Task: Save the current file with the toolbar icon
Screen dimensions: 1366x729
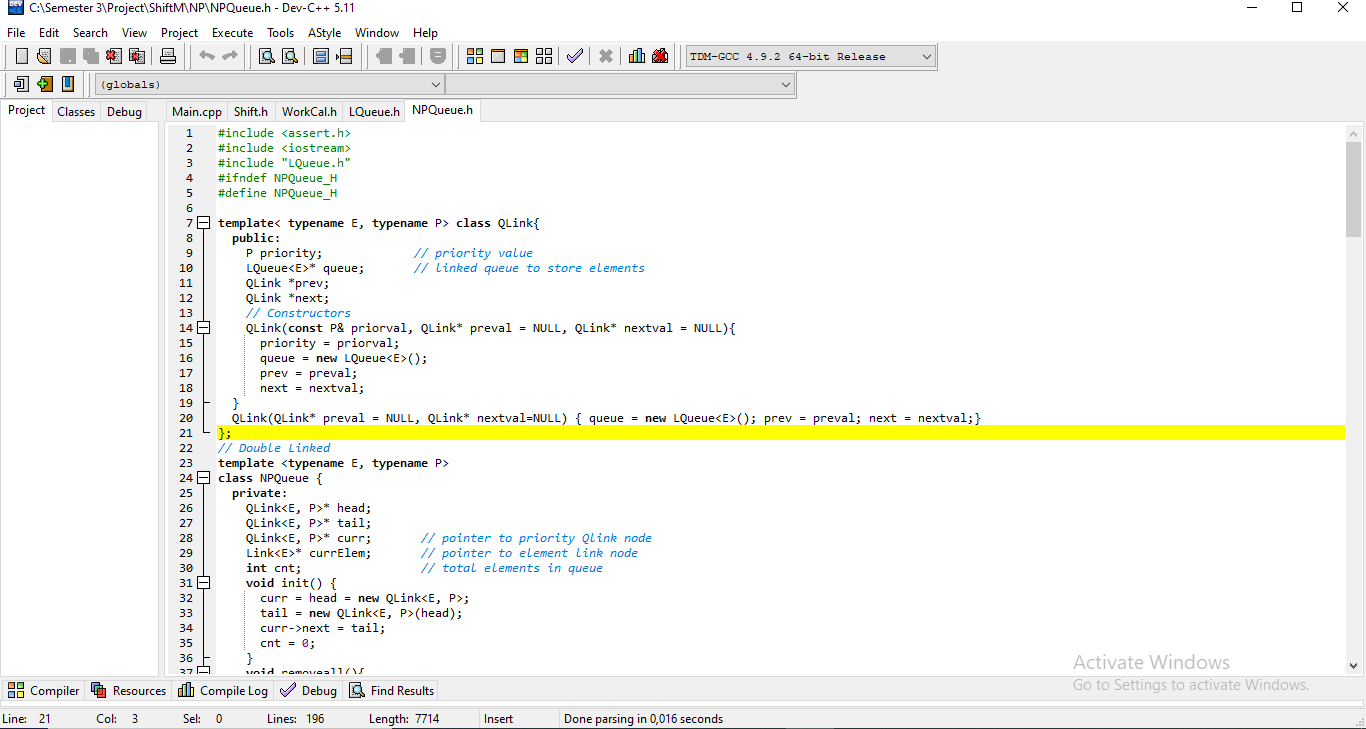Action: 67,56
